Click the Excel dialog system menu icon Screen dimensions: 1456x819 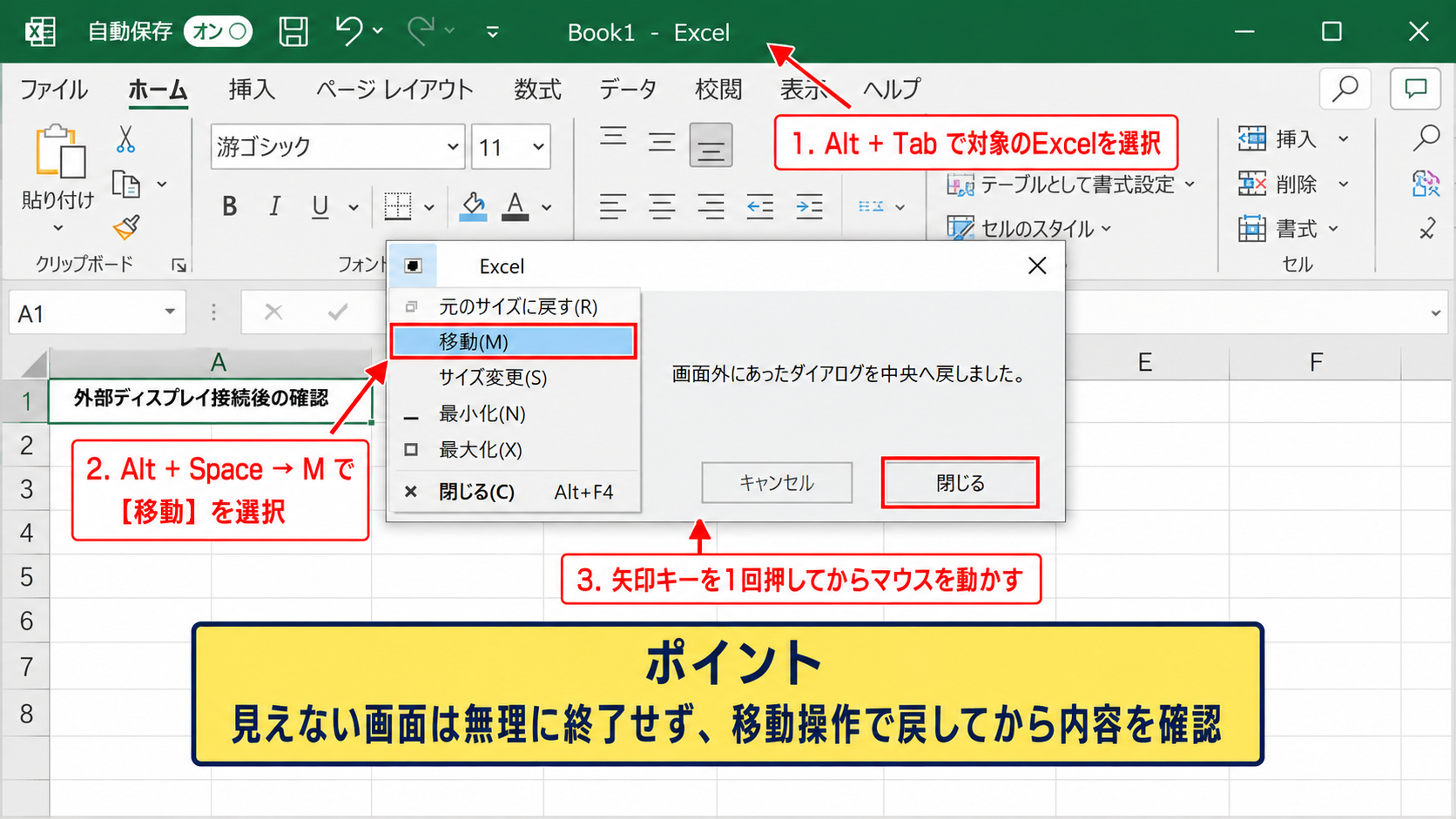[x=414, y=265]
